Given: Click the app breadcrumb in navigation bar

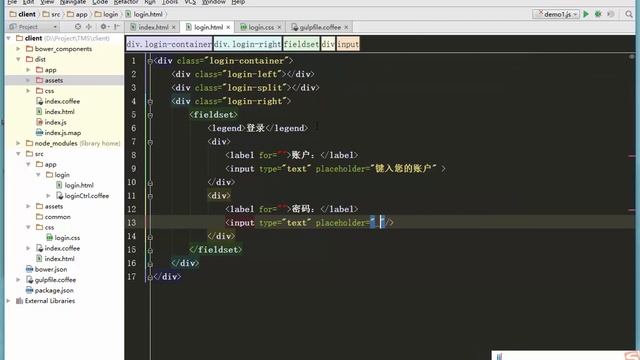Looking at the screenshot, I should click(78, 14).
